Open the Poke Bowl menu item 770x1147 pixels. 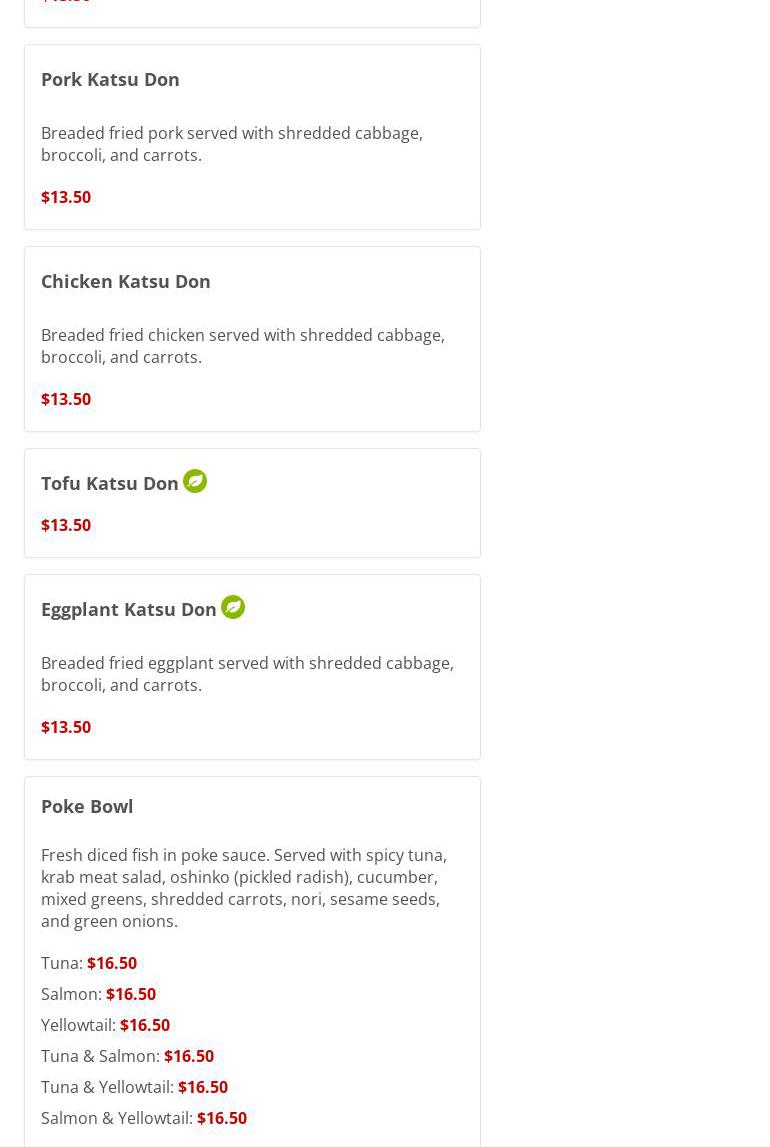click(x=87, y=806)
